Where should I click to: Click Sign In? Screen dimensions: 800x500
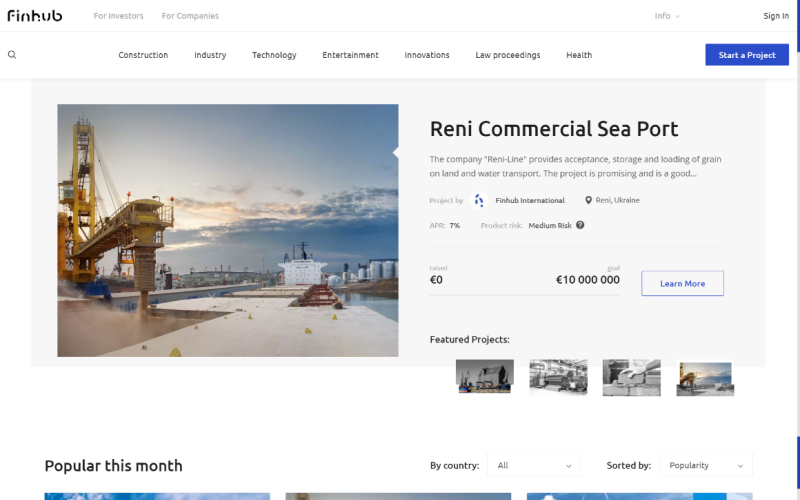[776, 16]
